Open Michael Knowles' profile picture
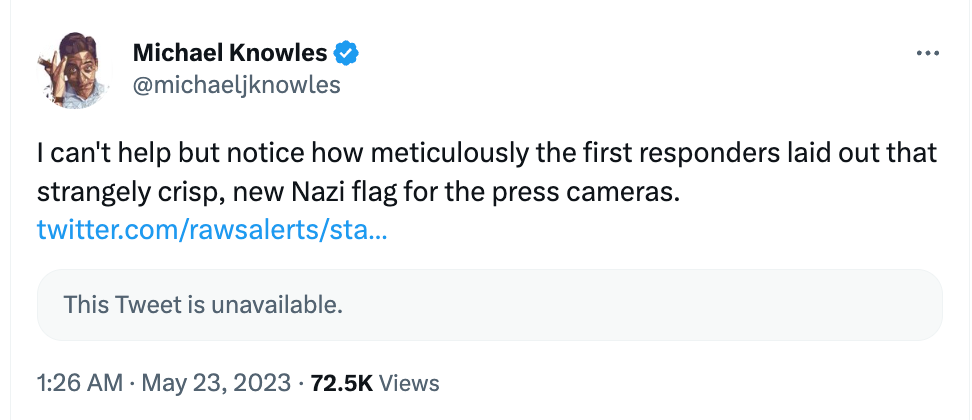 (x=77, y=68)
